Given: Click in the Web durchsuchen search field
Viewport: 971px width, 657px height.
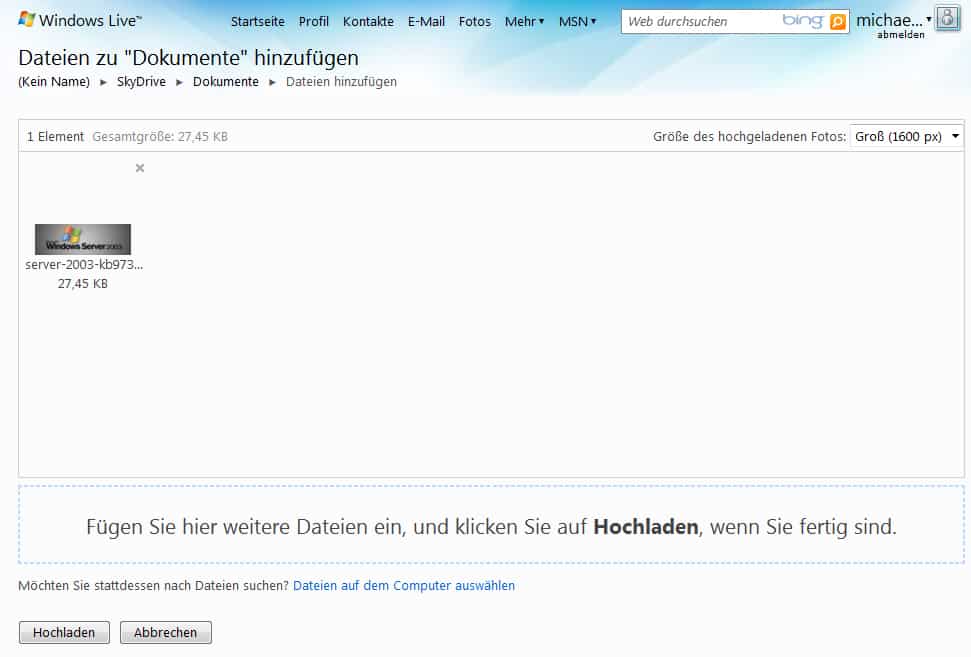Looking at the screenshot, I should [x=700, y=22].
